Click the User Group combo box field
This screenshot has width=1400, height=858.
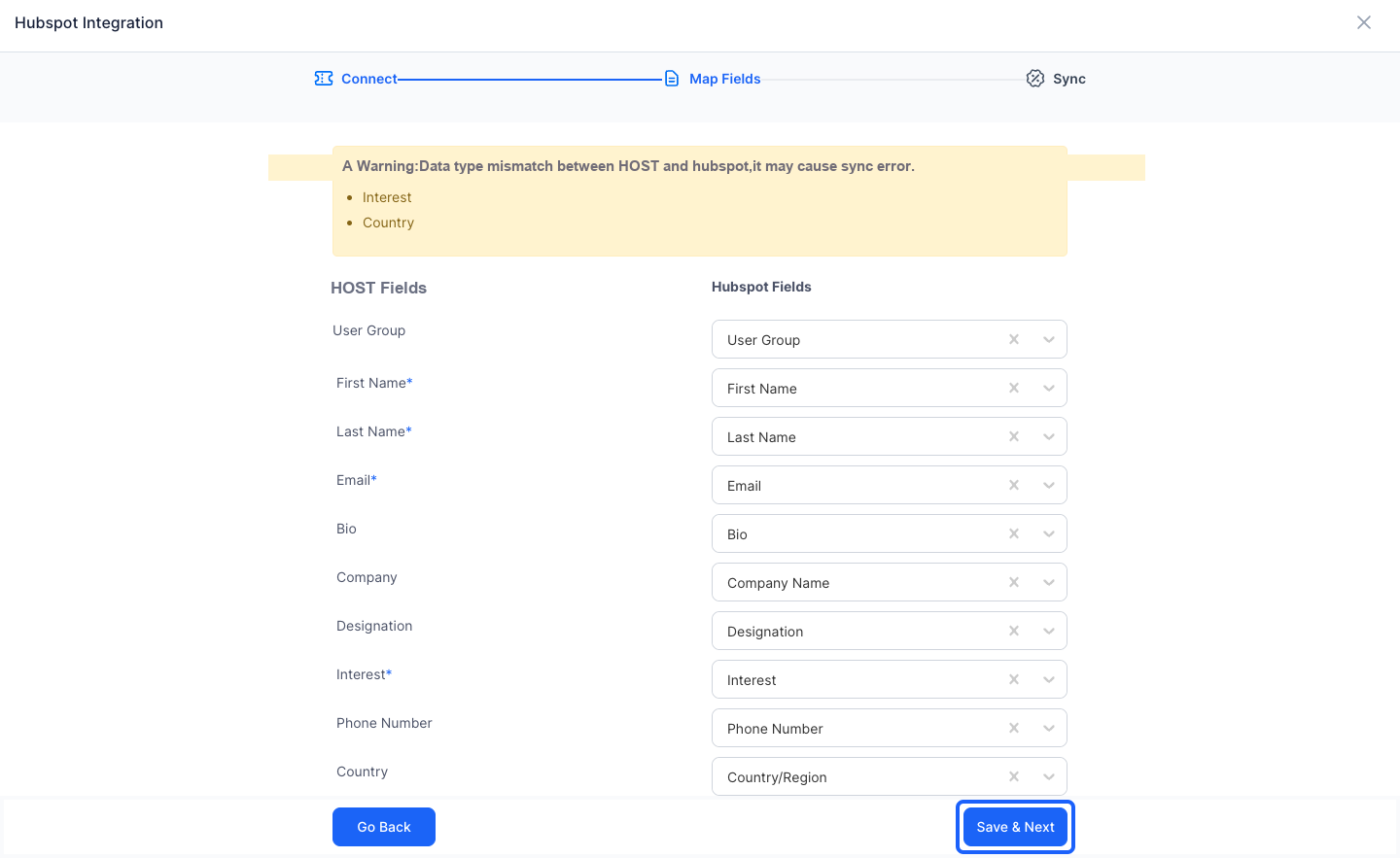(x=890, y=339)
